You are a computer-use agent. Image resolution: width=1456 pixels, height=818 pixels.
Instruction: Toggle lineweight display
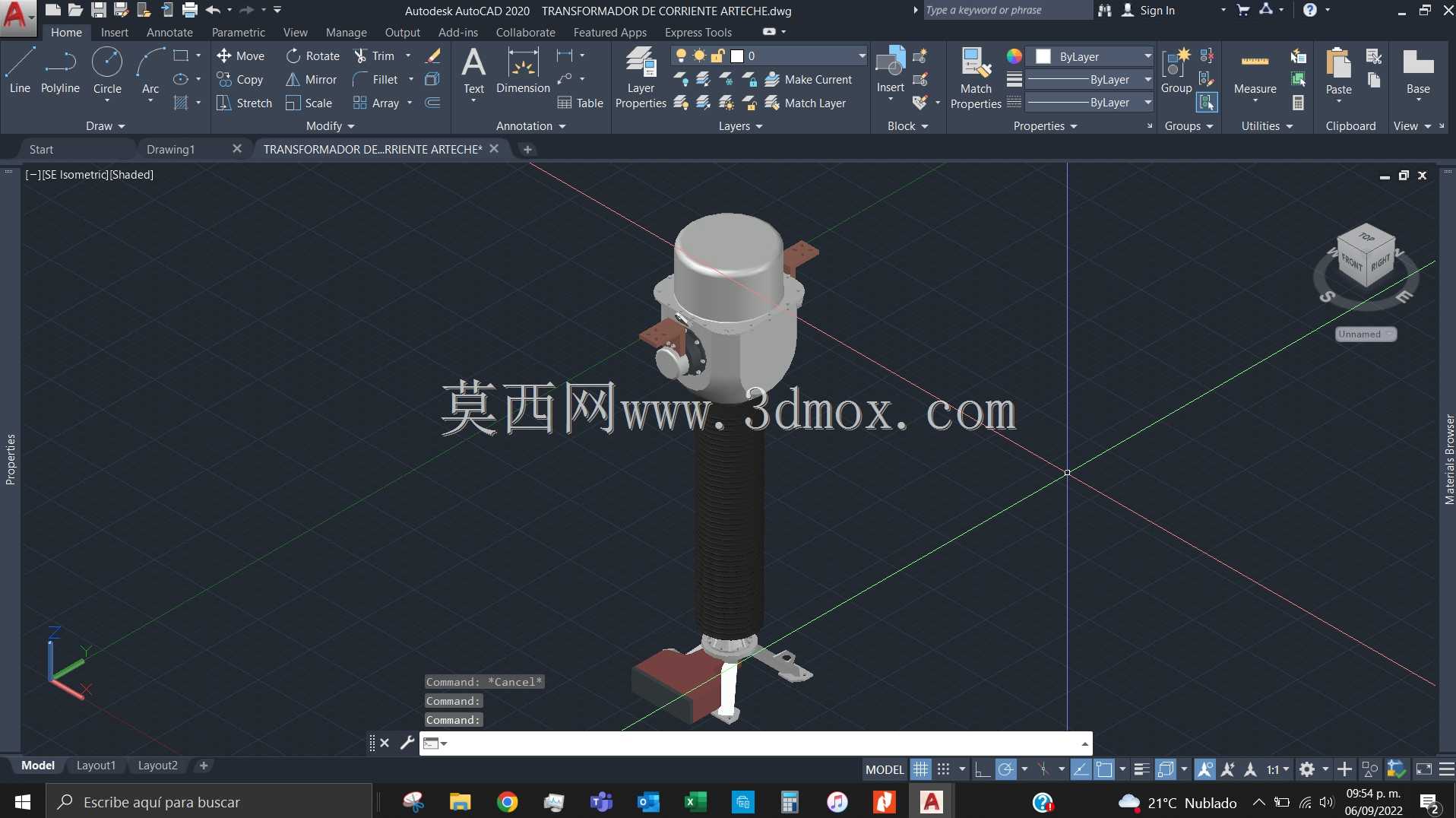1141,769
